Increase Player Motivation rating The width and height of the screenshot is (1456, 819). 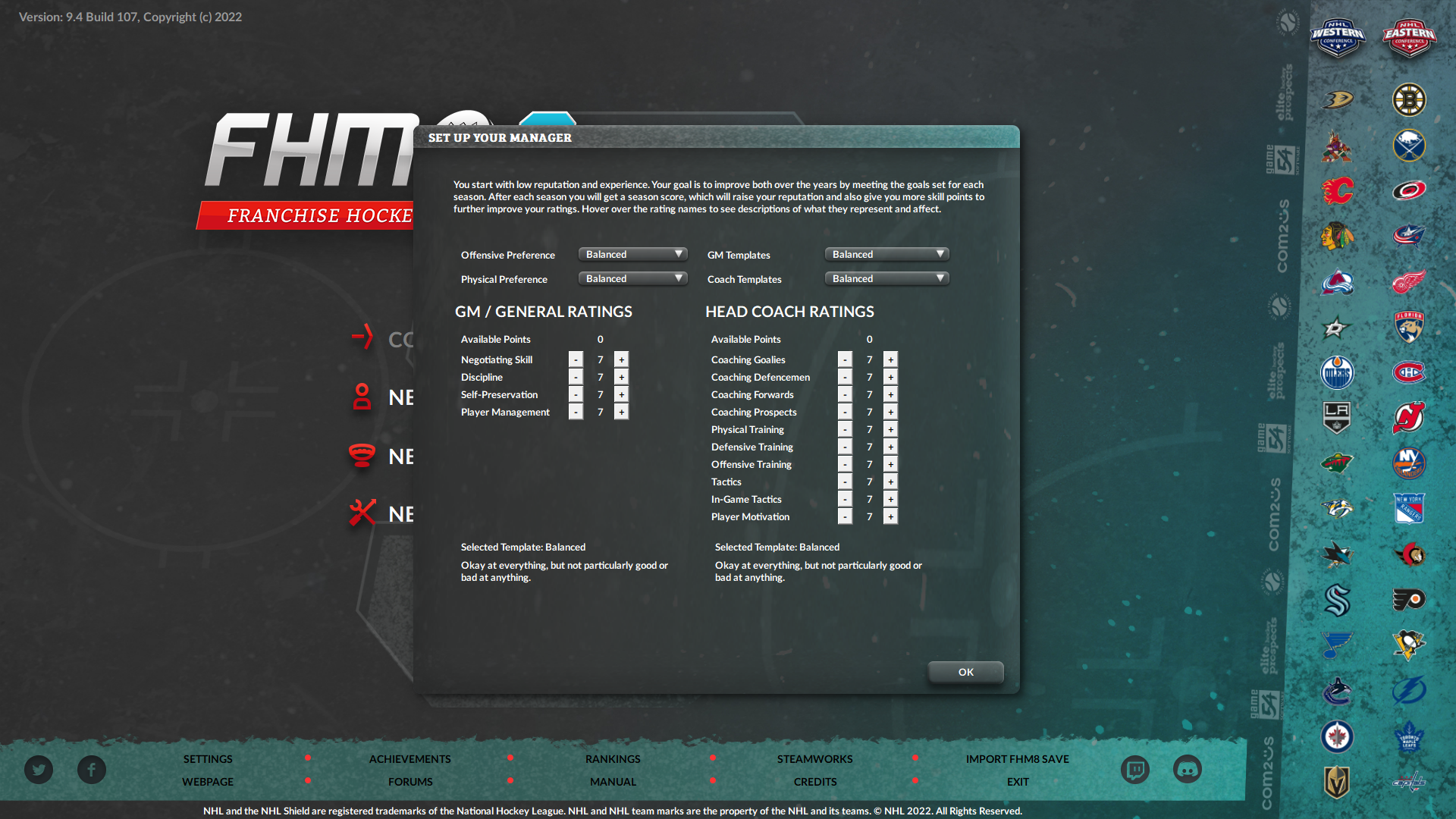pyautogui.click(x=890, y=516)
